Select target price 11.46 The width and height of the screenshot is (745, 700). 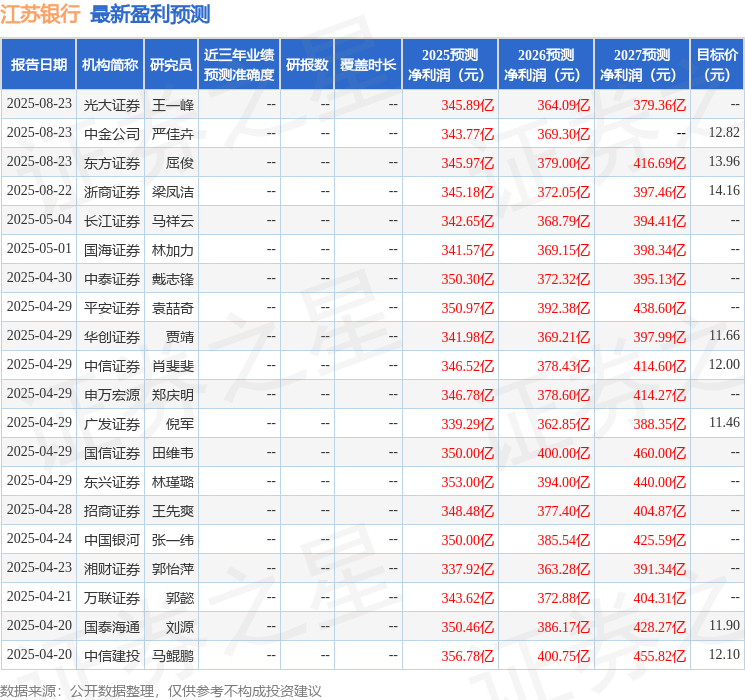point(724,422)
